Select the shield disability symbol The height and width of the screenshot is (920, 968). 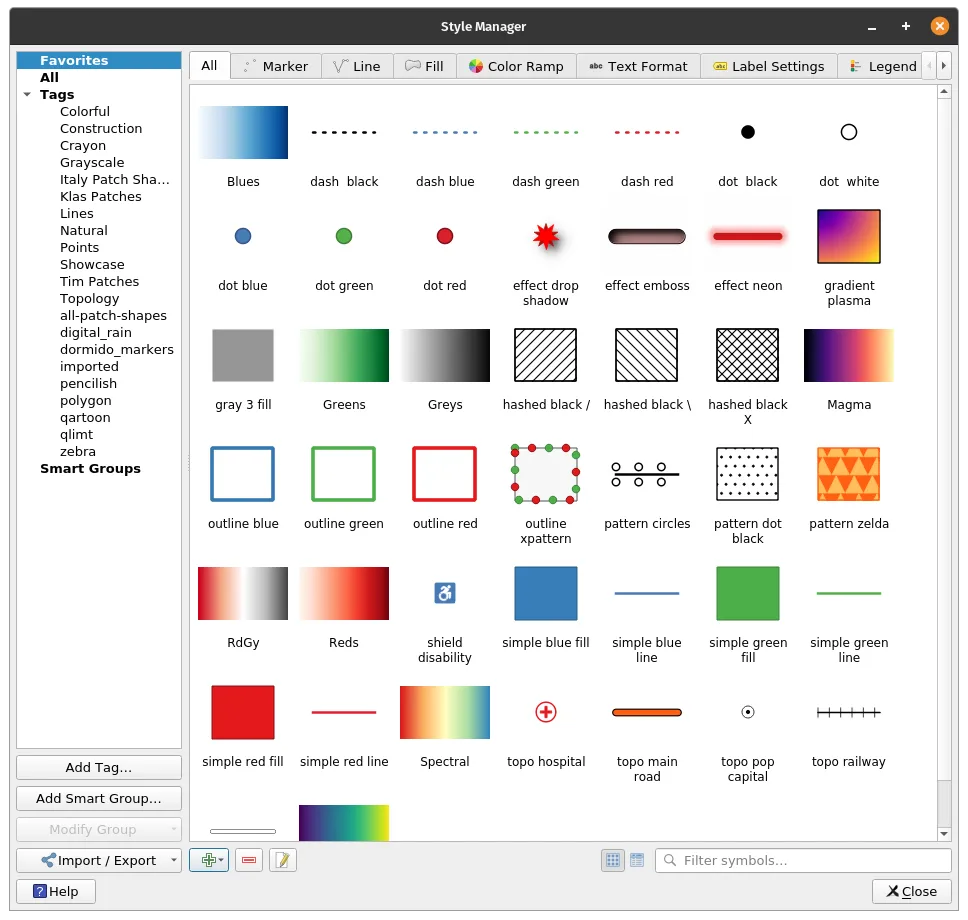click(445, 594)
